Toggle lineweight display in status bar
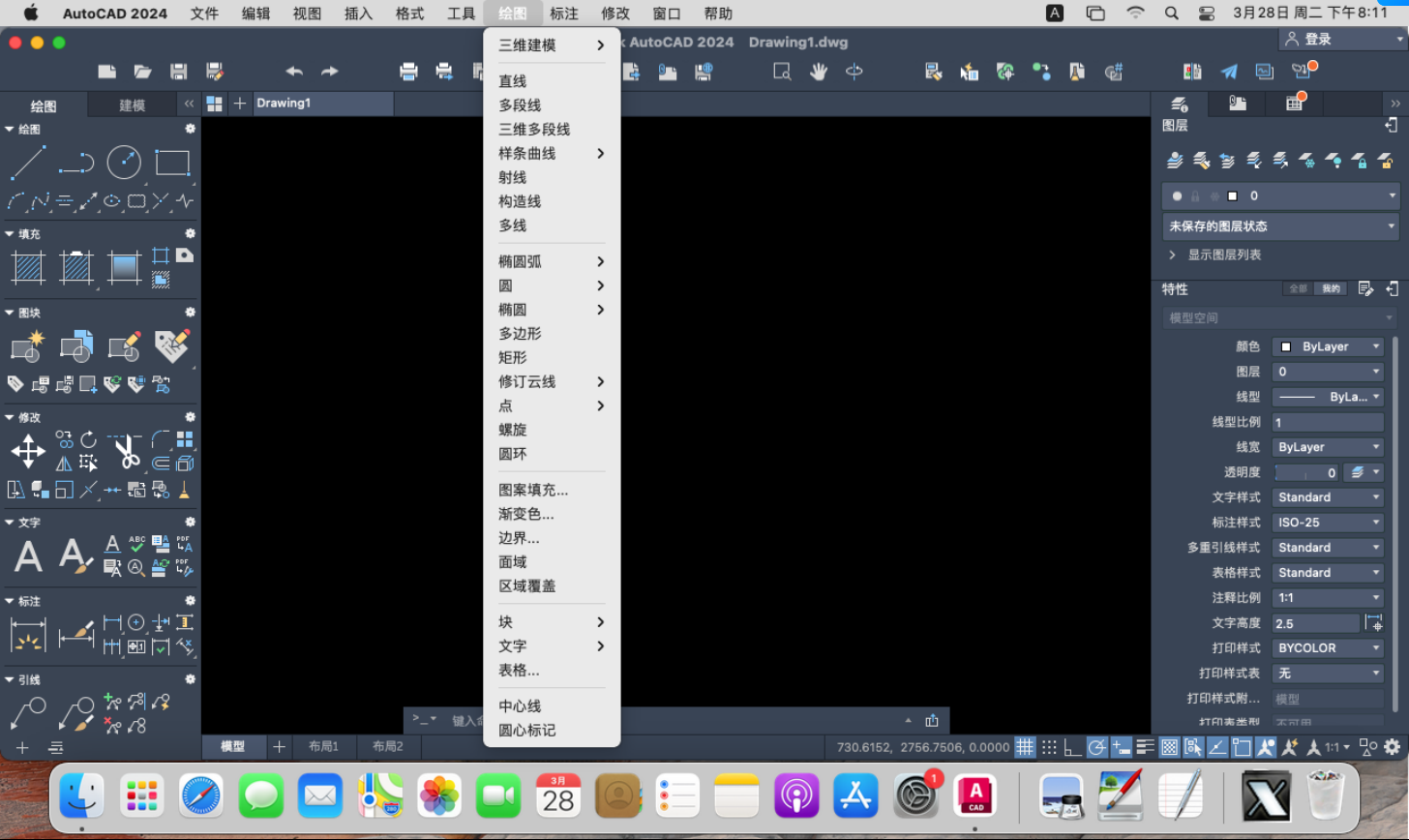This screenshot has width=1409, height=840. (x=1146, y=746)
